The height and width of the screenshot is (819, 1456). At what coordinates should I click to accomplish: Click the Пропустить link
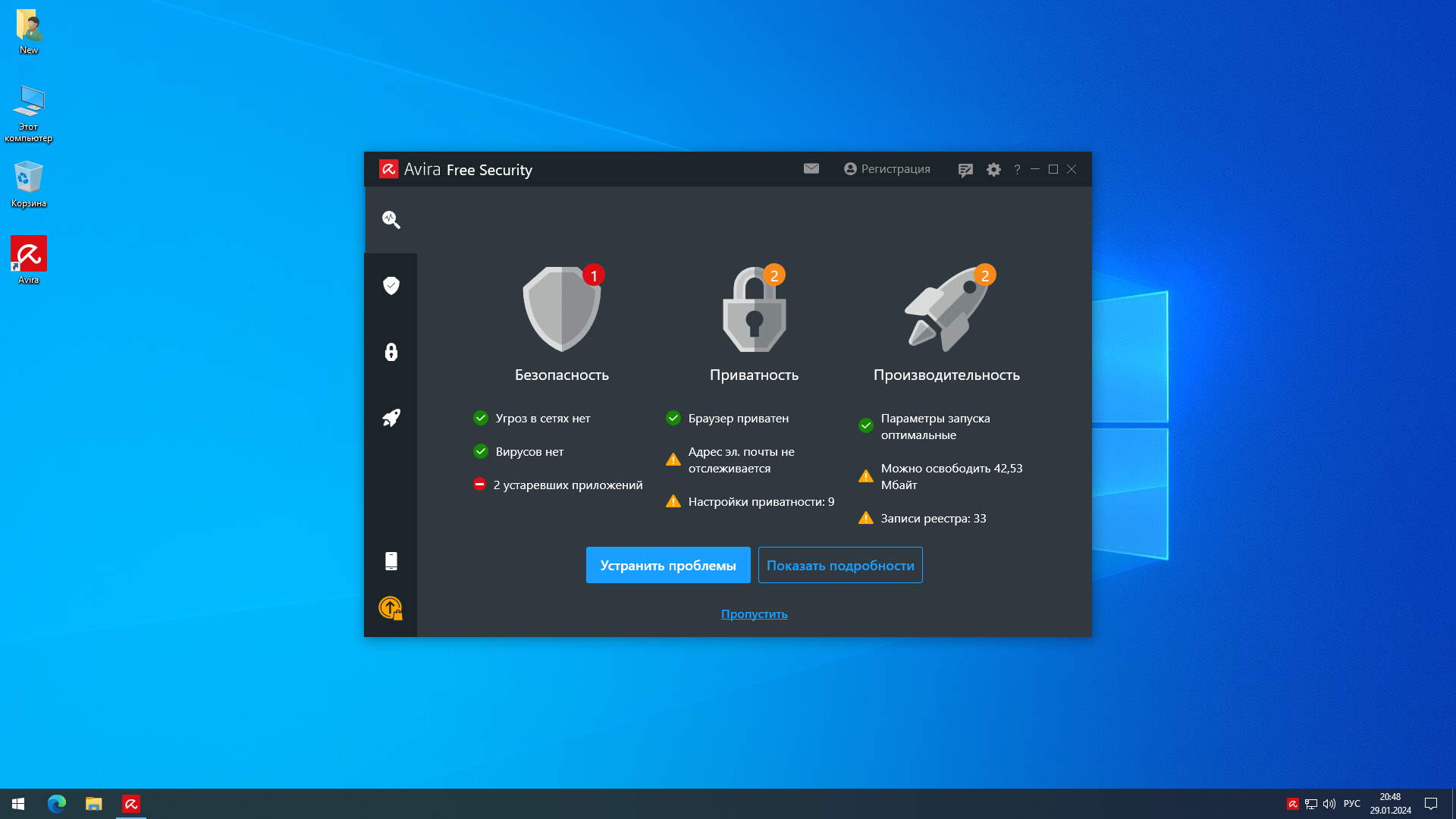(754, 614)
